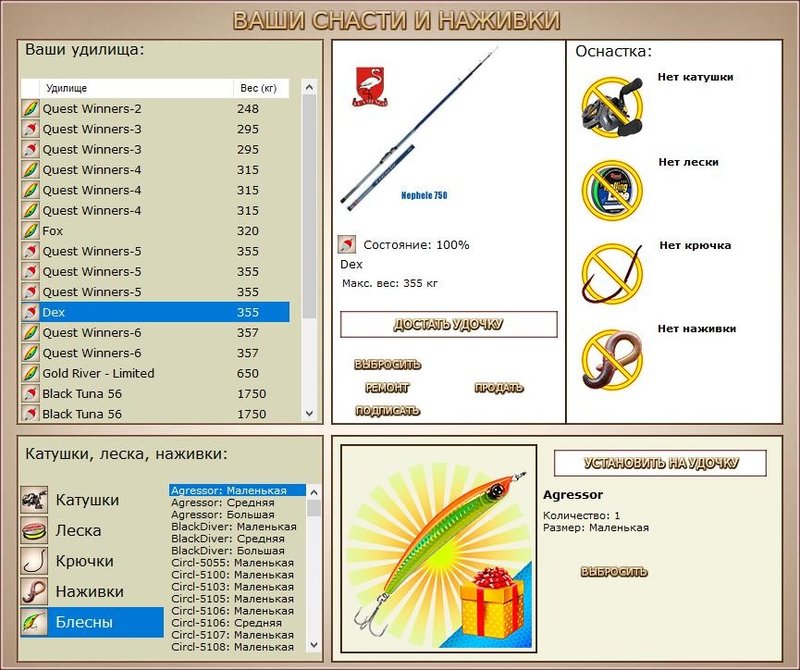800x670 pixels.
Task: Select Circl-5055: Маленькая lure
Action: (x=238, y=563)
